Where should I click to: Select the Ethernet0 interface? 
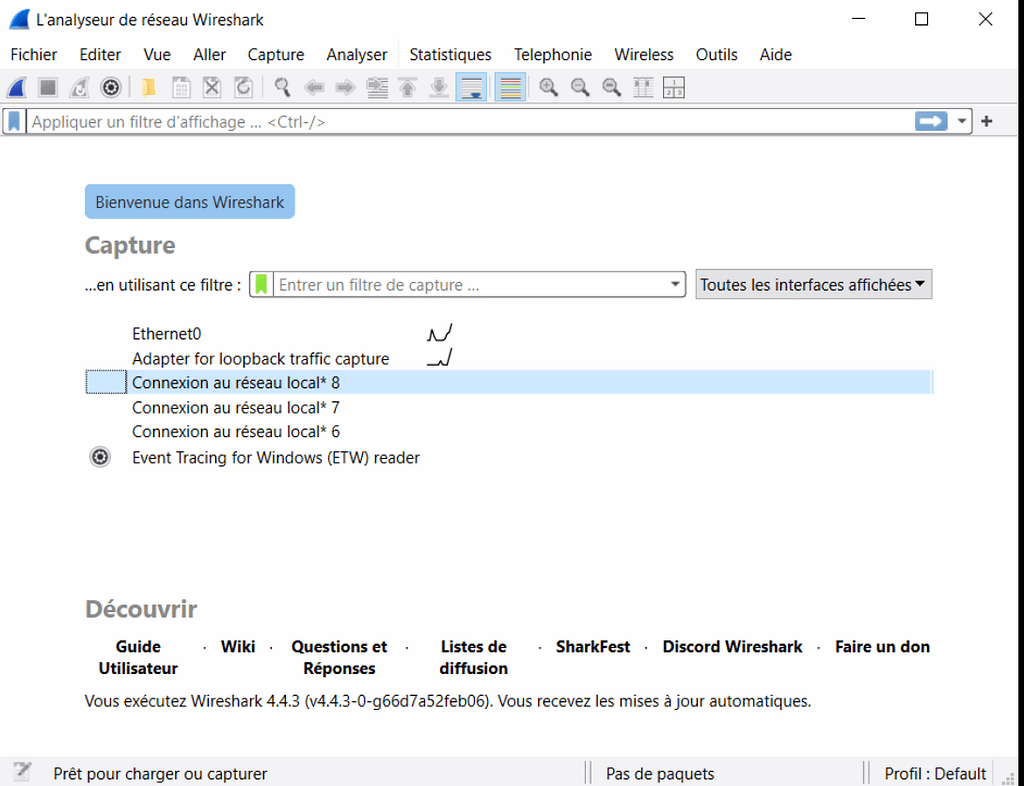[x=166, y=334]
